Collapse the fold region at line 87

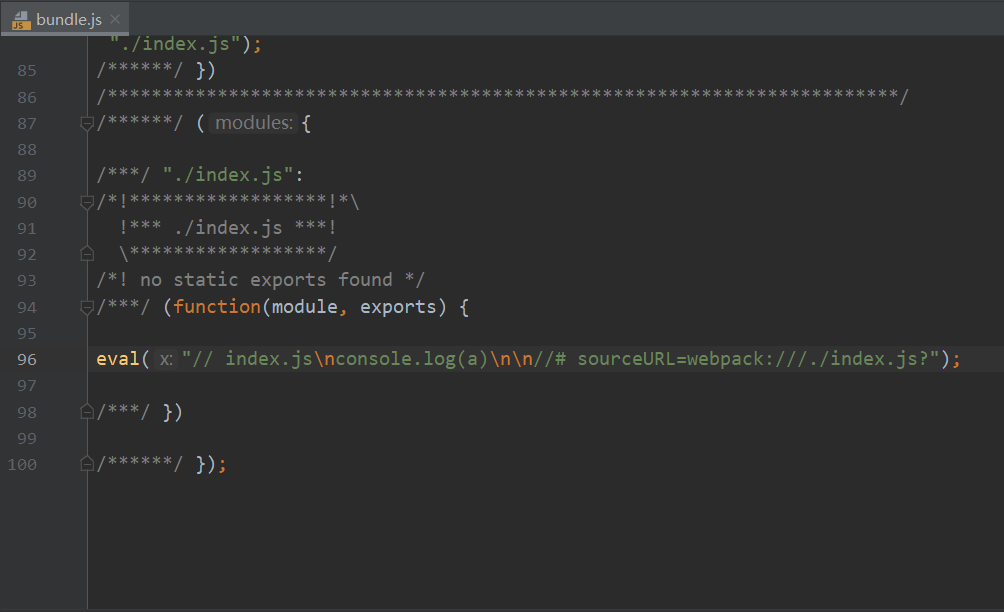[x=87, y=123]
